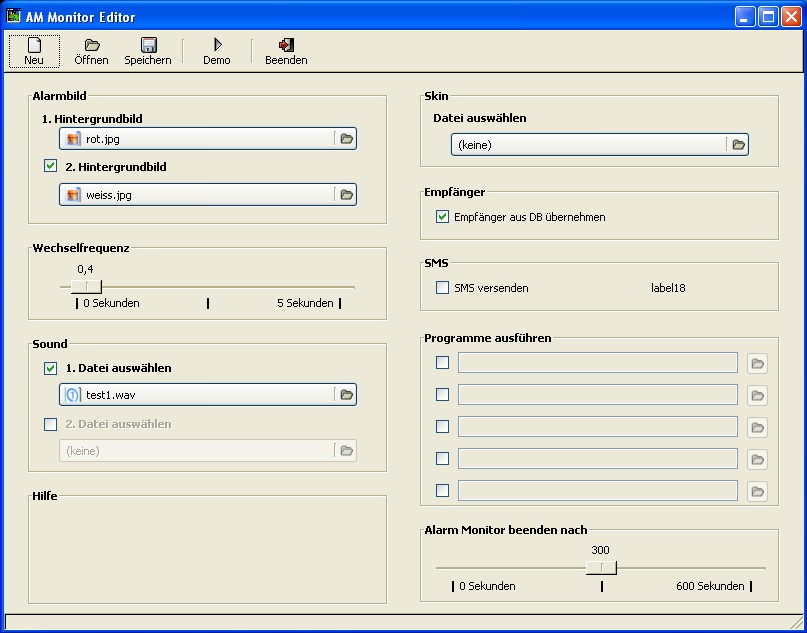Enable SMS versenden checkbox
The width and height of the screenshot is (807, 633).
click(443, 288)
